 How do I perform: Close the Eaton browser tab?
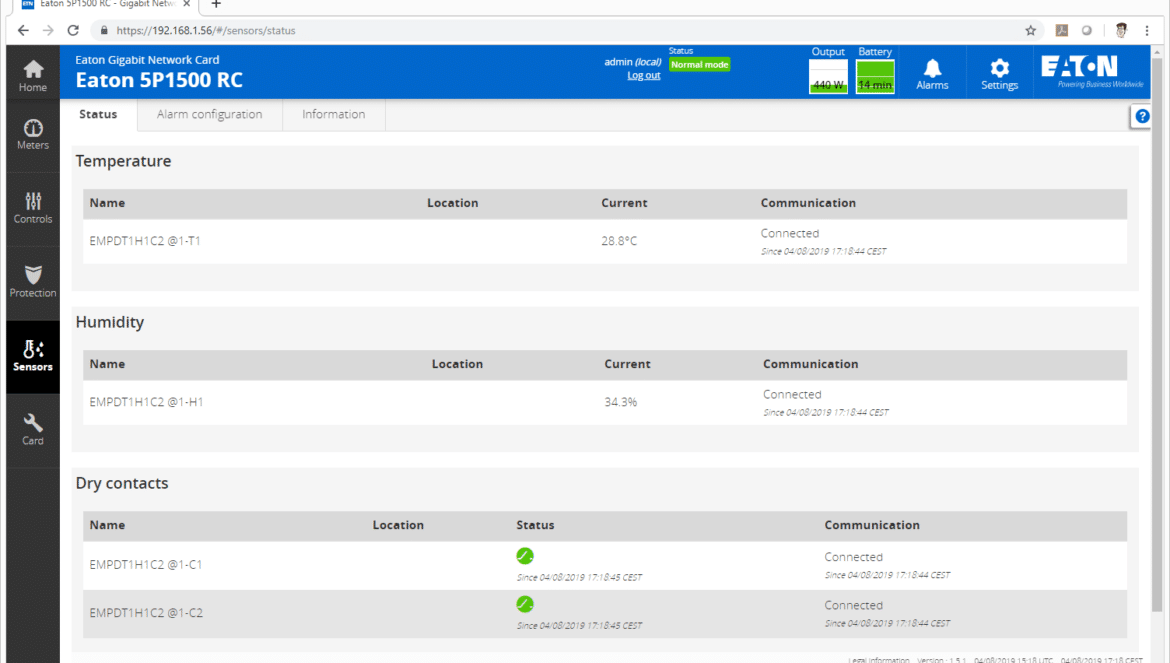coord(187,4)
